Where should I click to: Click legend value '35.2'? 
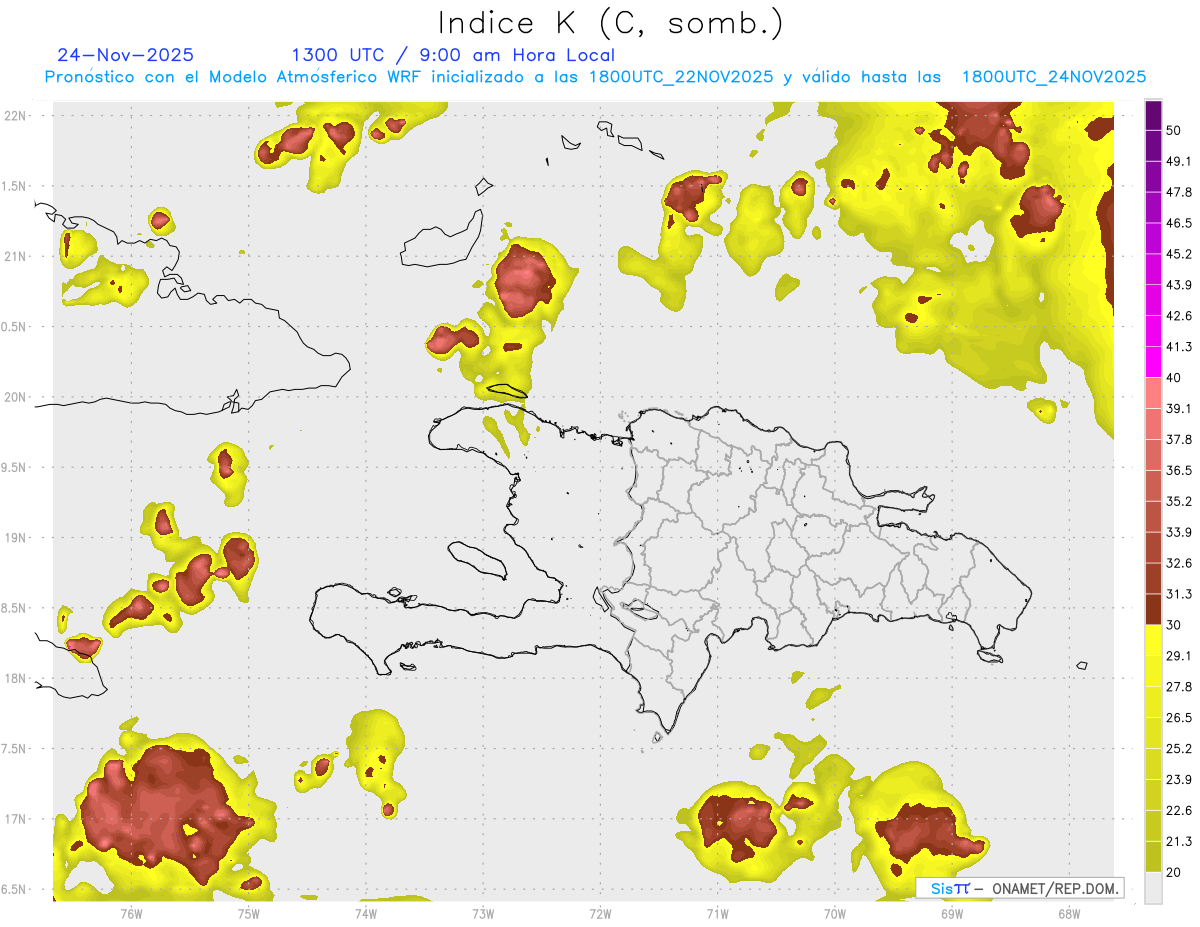click(1179, 501)
